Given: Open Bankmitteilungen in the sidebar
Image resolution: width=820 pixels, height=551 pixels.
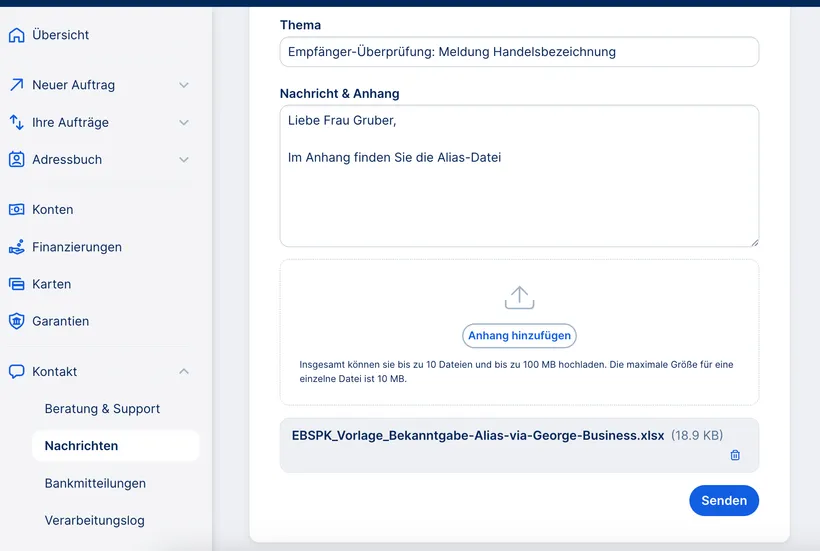Looking at the screenshot, I should pos(95,483).
